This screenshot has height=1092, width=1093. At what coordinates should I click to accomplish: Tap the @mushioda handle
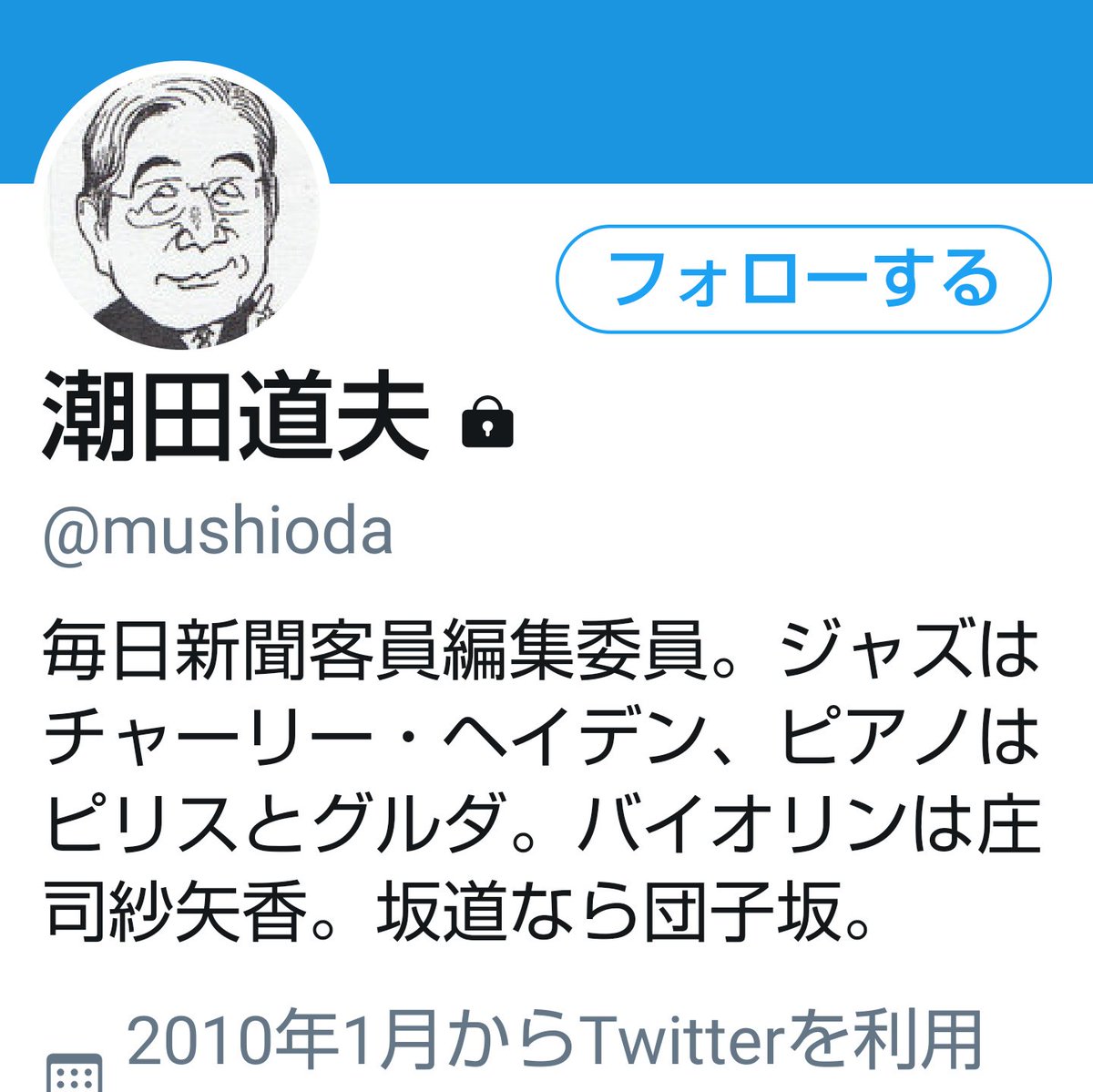[218, 534]
